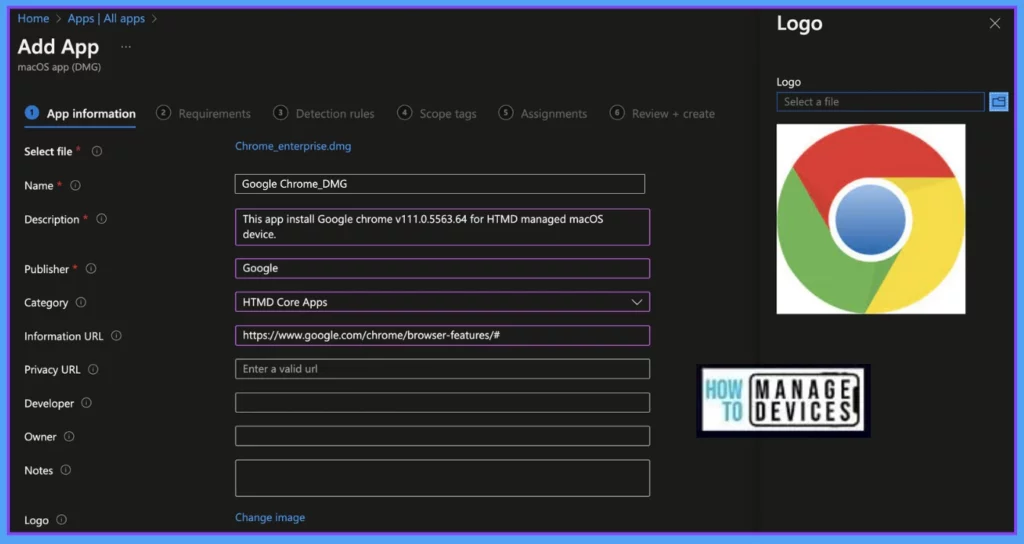Edit the Information URL field
This screenshot has height=544, width=1024.
click(442, 336)
